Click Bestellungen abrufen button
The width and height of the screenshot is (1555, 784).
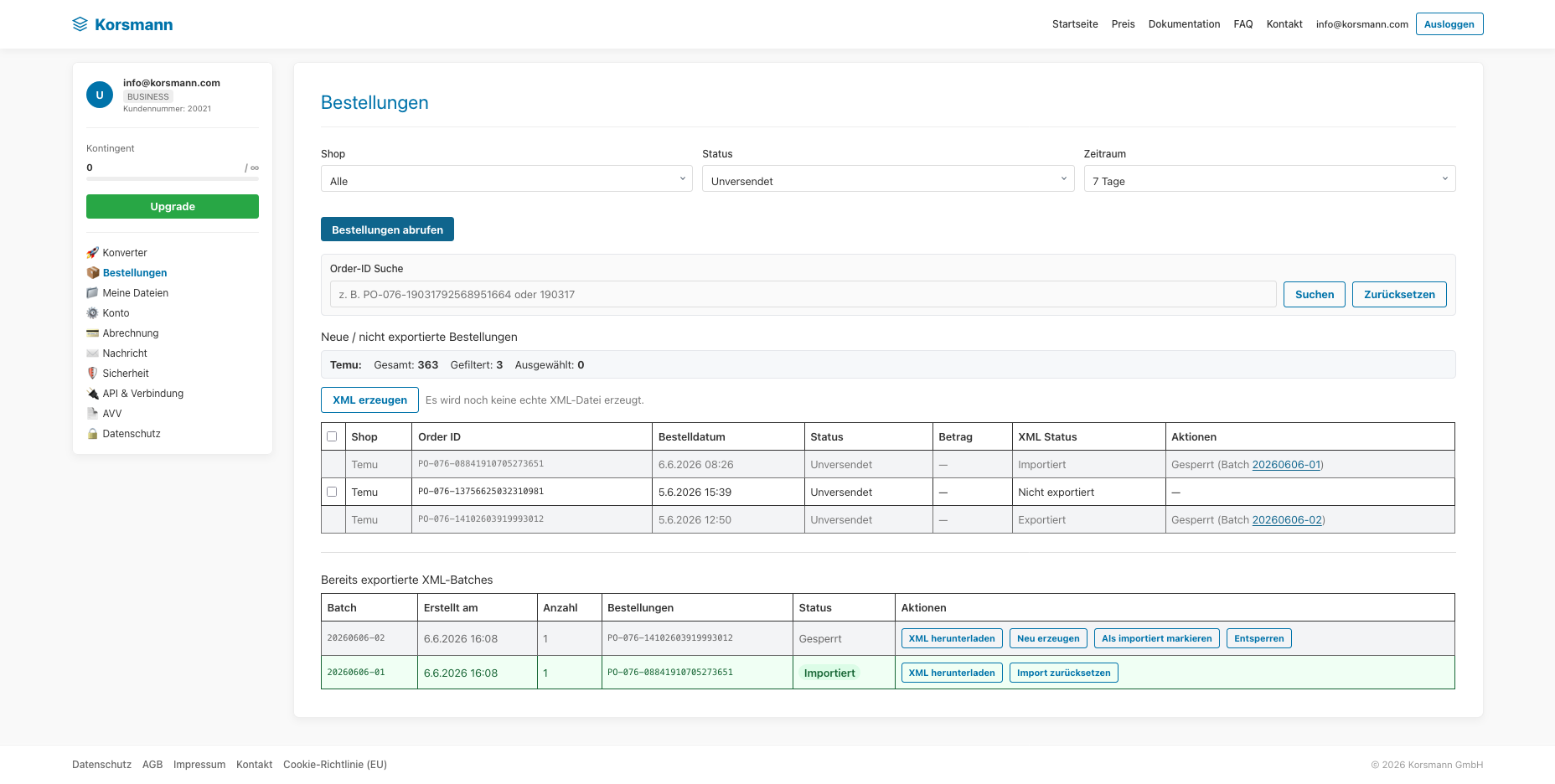point(387,230)
